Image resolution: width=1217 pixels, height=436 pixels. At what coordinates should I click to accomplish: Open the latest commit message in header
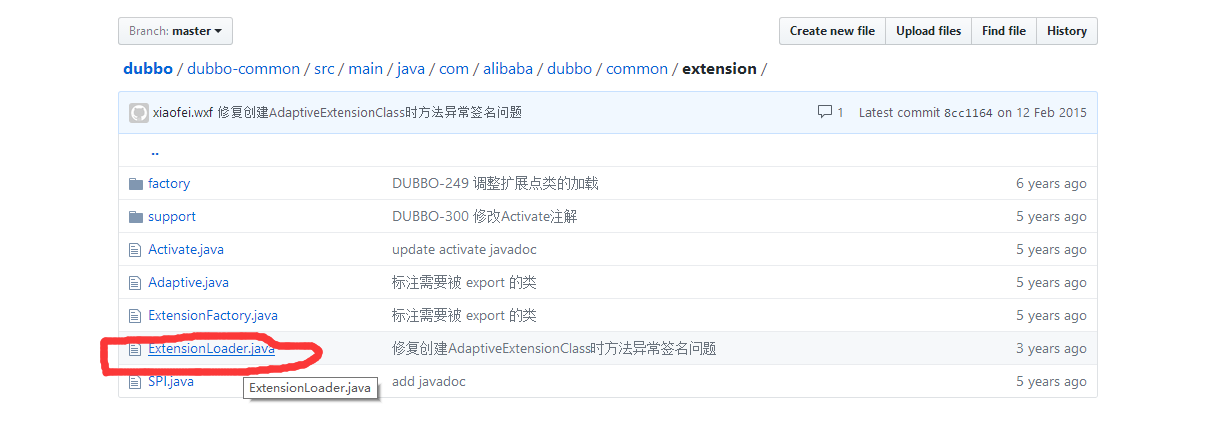pyautogui.click(x=369, y=113)
